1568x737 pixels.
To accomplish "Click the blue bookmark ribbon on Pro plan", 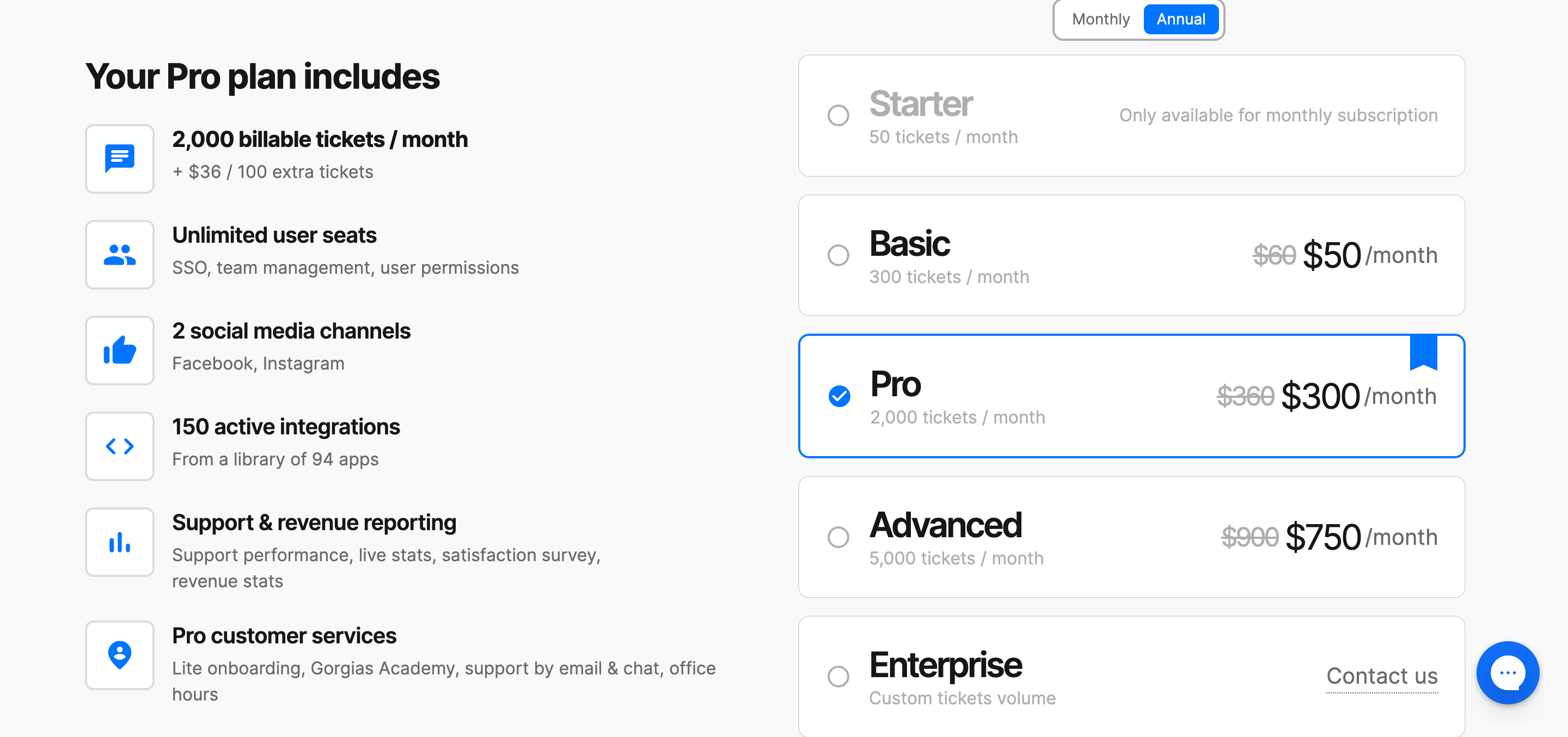I will coord(1423,352).
